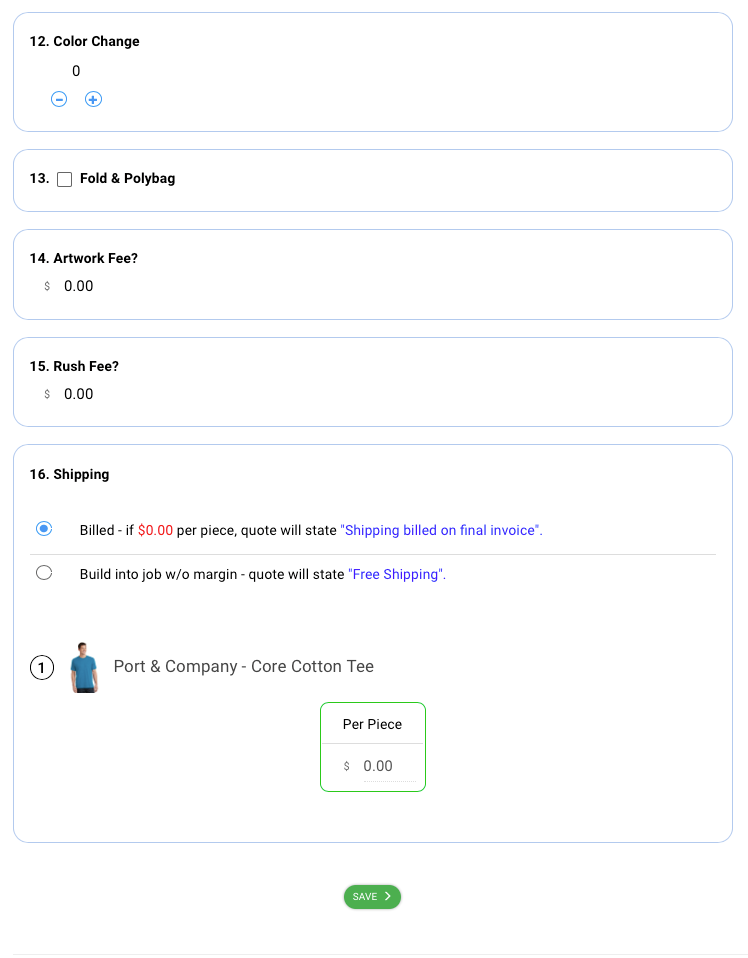Click the Port & Company - Core Cotton Tee name
This screenshot has height=958, width=748.
tap(243, 666)
